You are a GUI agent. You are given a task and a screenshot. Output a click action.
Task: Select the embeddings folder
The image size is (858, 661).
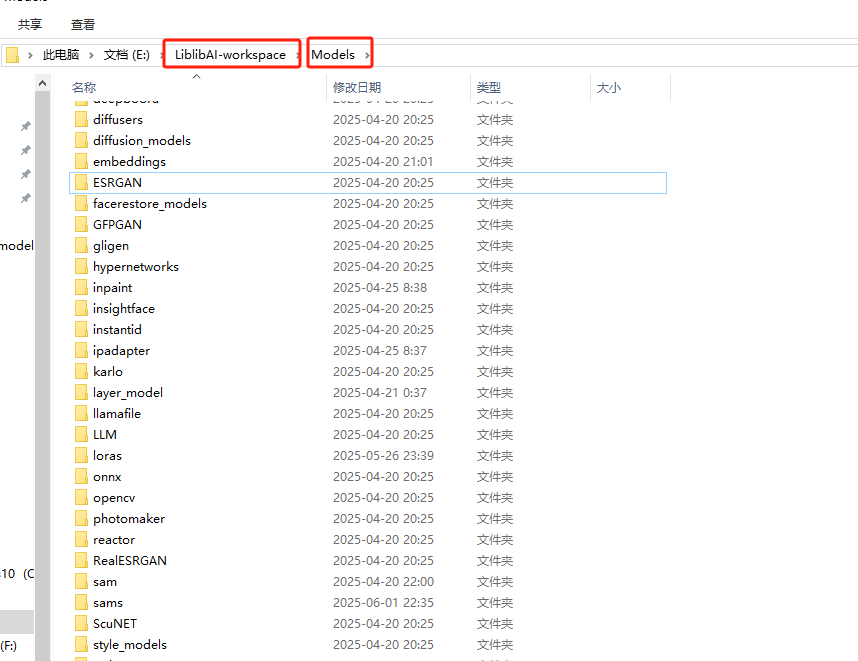(x=129, y=162)
